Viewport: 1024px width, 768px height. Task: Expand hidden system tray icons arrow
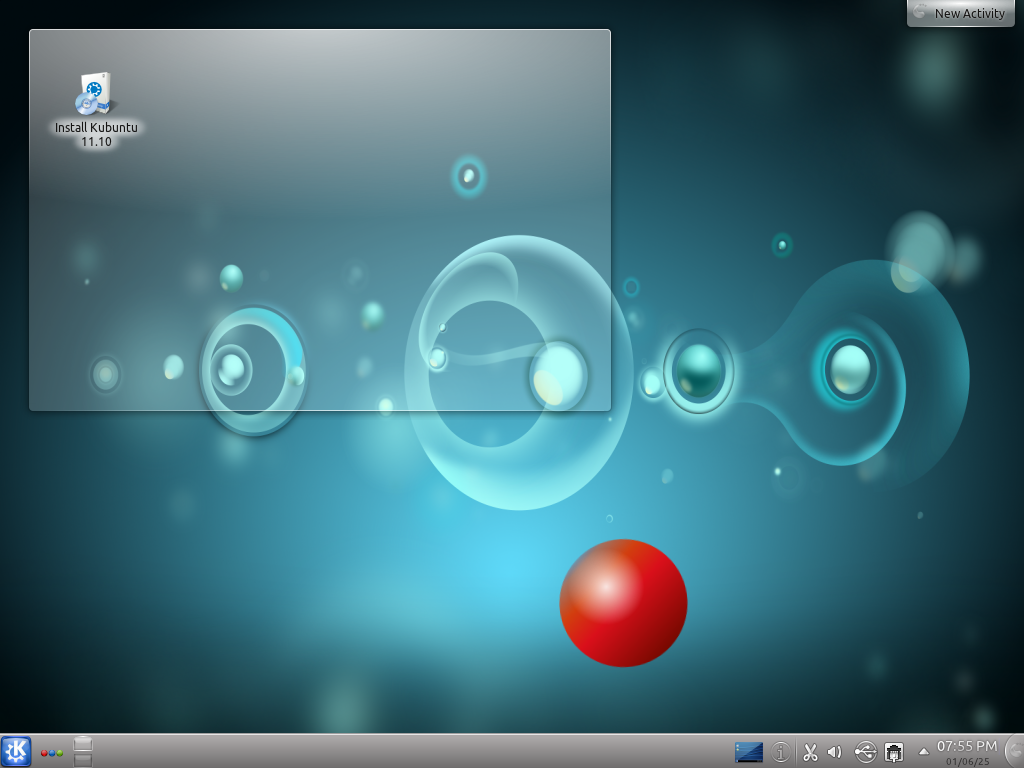[923, 751]
